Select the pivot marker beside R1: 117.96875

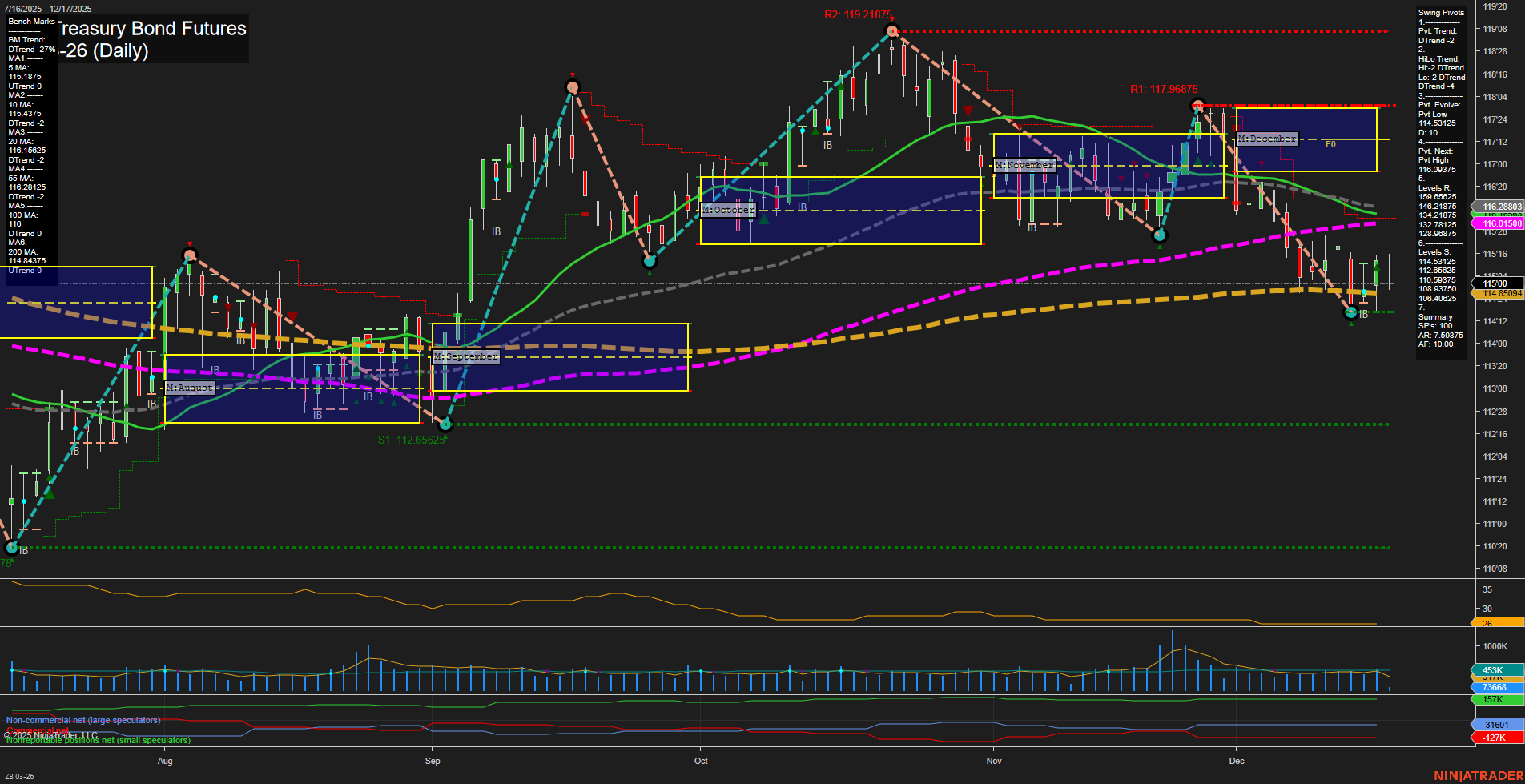[x=1198, y=105]
